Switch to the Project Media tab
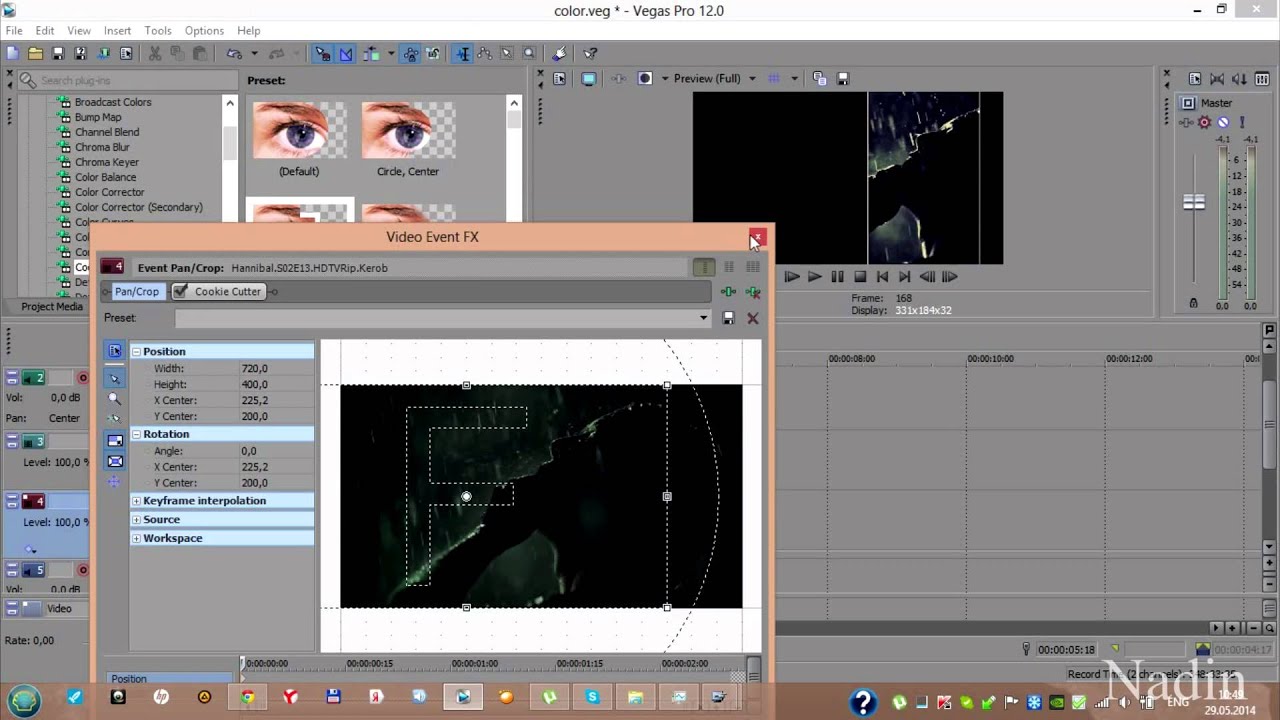The width and height of the screenshot is (1280, 720). (x=52, y=307)
